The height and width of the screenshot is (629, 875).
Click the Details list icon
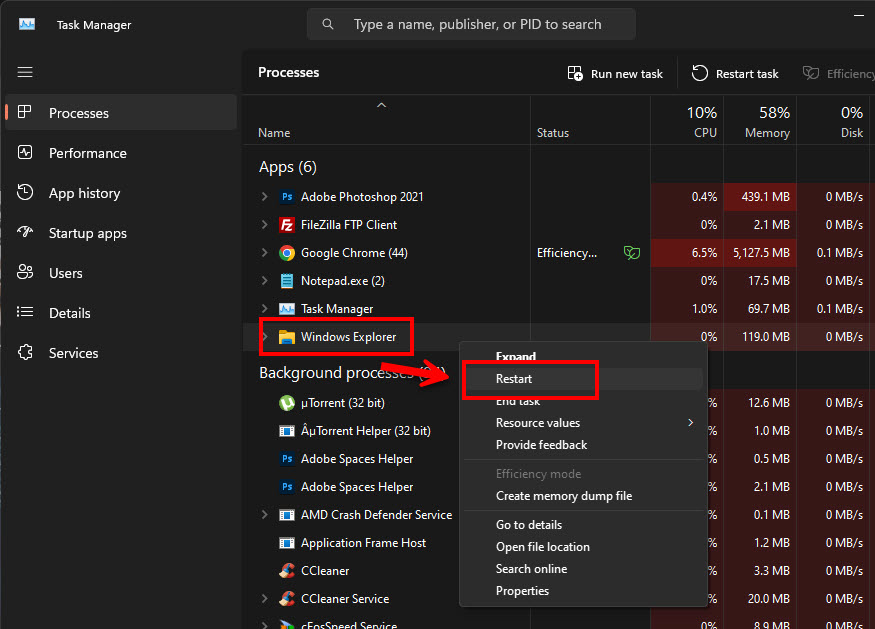click(25, 312)
